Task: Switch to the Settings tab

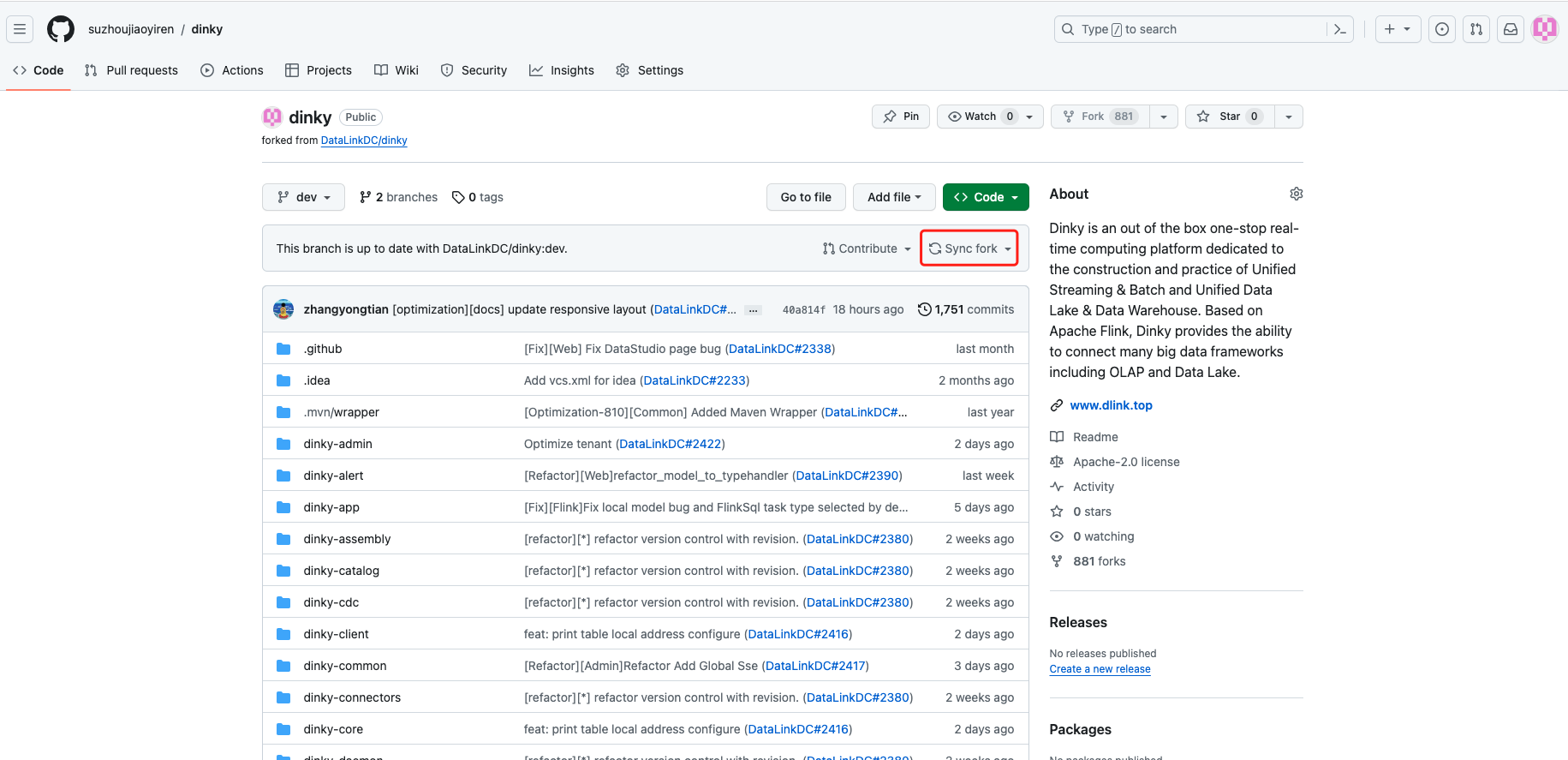Action: click(650, 70)
